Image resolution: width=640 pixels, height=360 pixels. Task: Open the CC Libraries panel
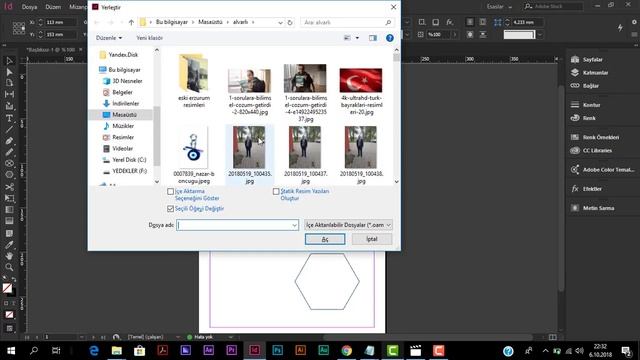coord(591,150)
